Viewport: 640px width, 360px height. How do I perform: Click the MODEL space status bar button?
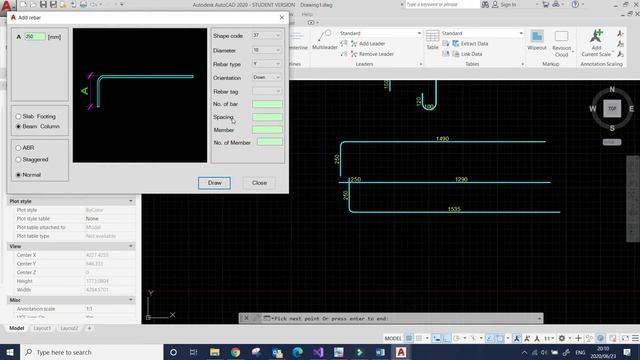click(x=393, y=338)
